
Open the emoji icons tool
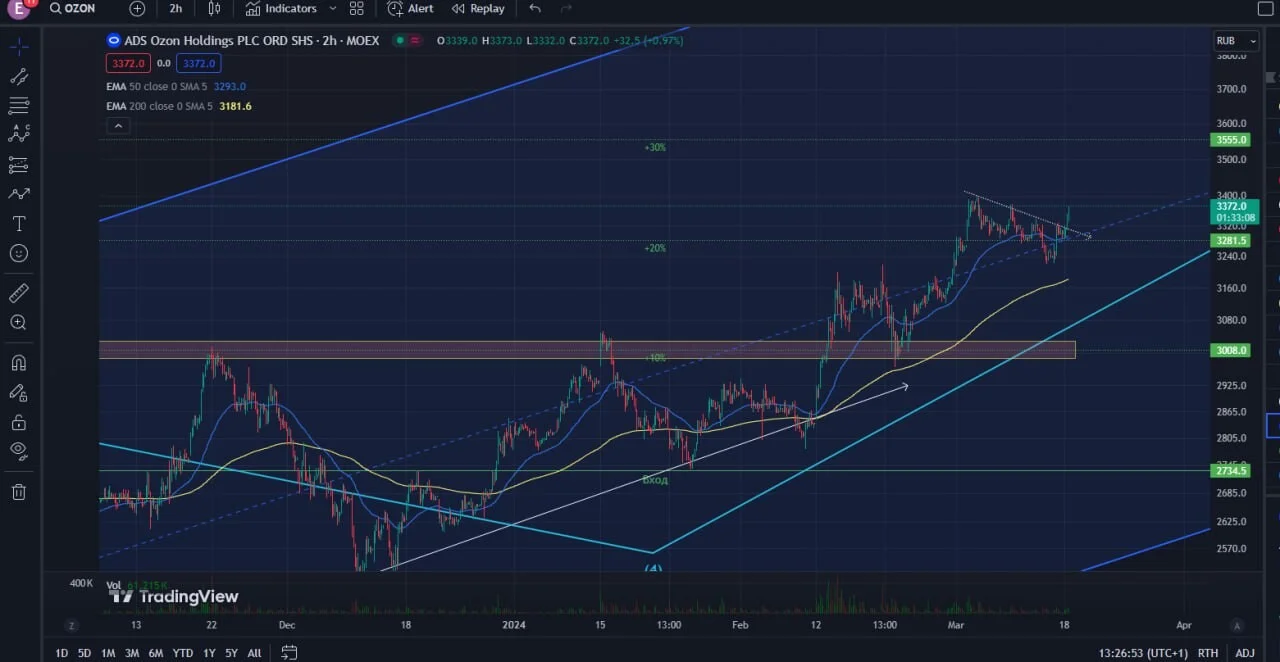tap(19, 253)
